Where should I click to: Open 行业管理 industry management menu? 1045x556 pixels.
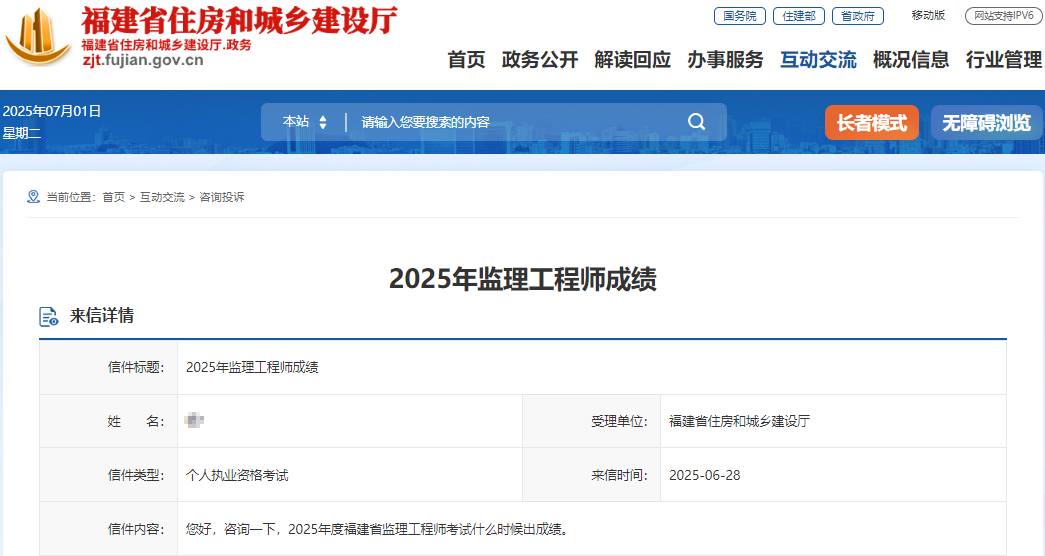(x=1003, y=60)
